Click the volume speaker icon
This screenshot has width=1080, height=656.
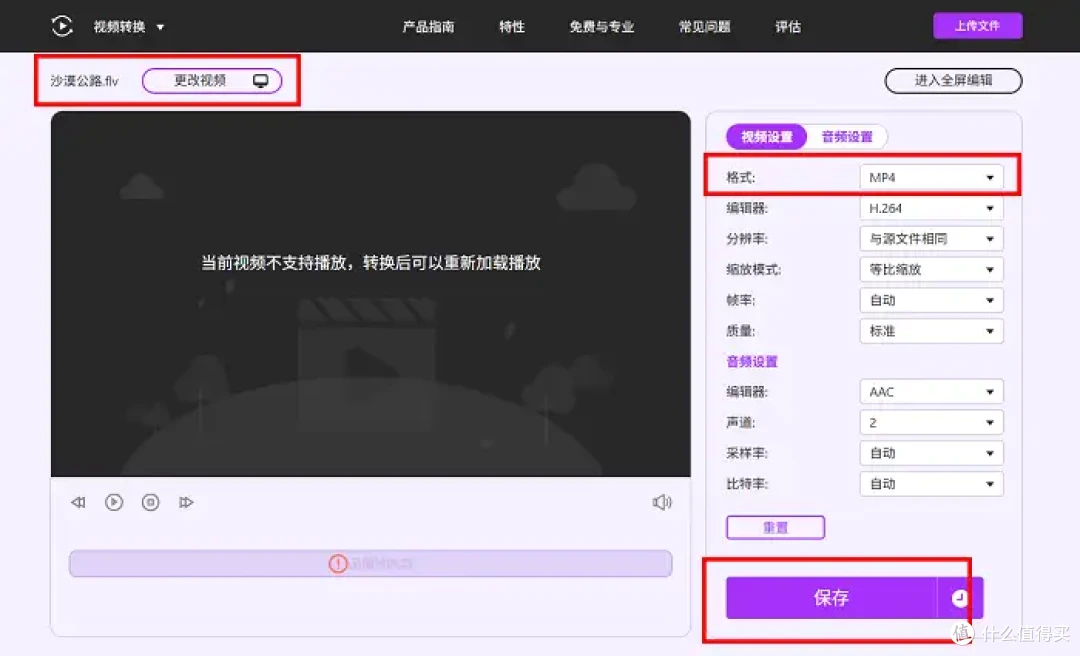pos(662,502)
